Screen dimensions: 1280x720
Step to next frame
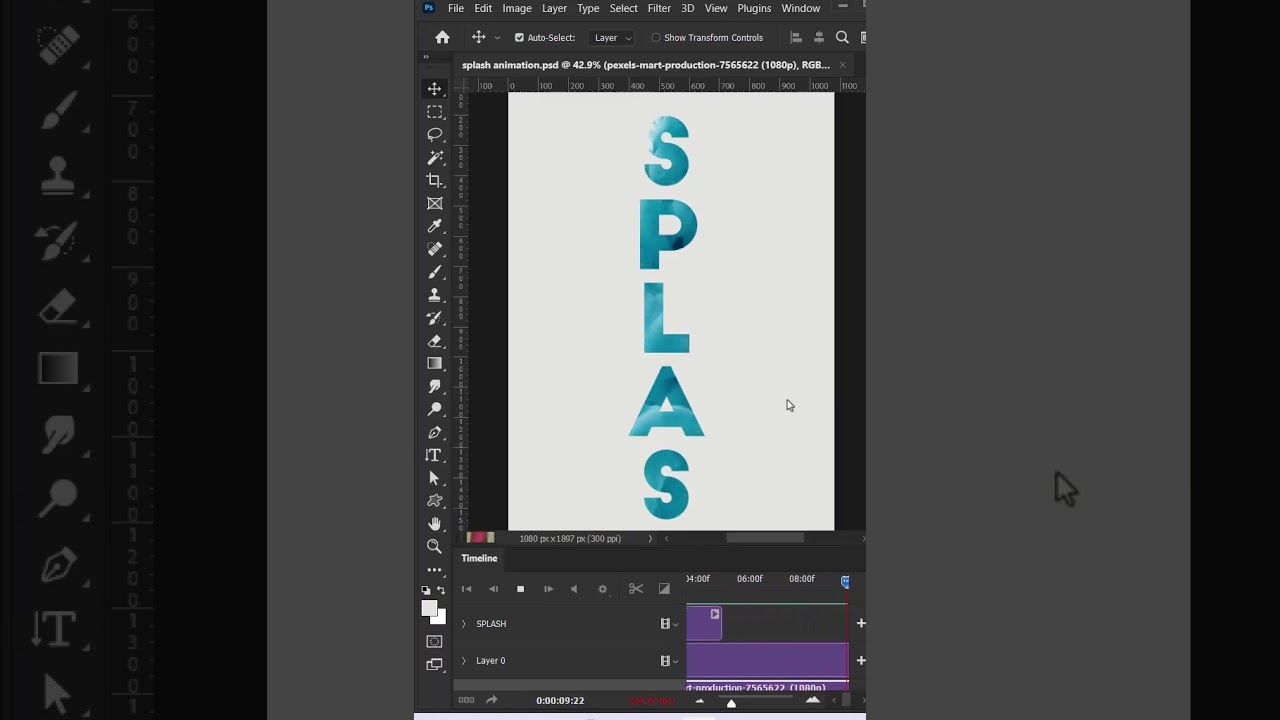548,589
